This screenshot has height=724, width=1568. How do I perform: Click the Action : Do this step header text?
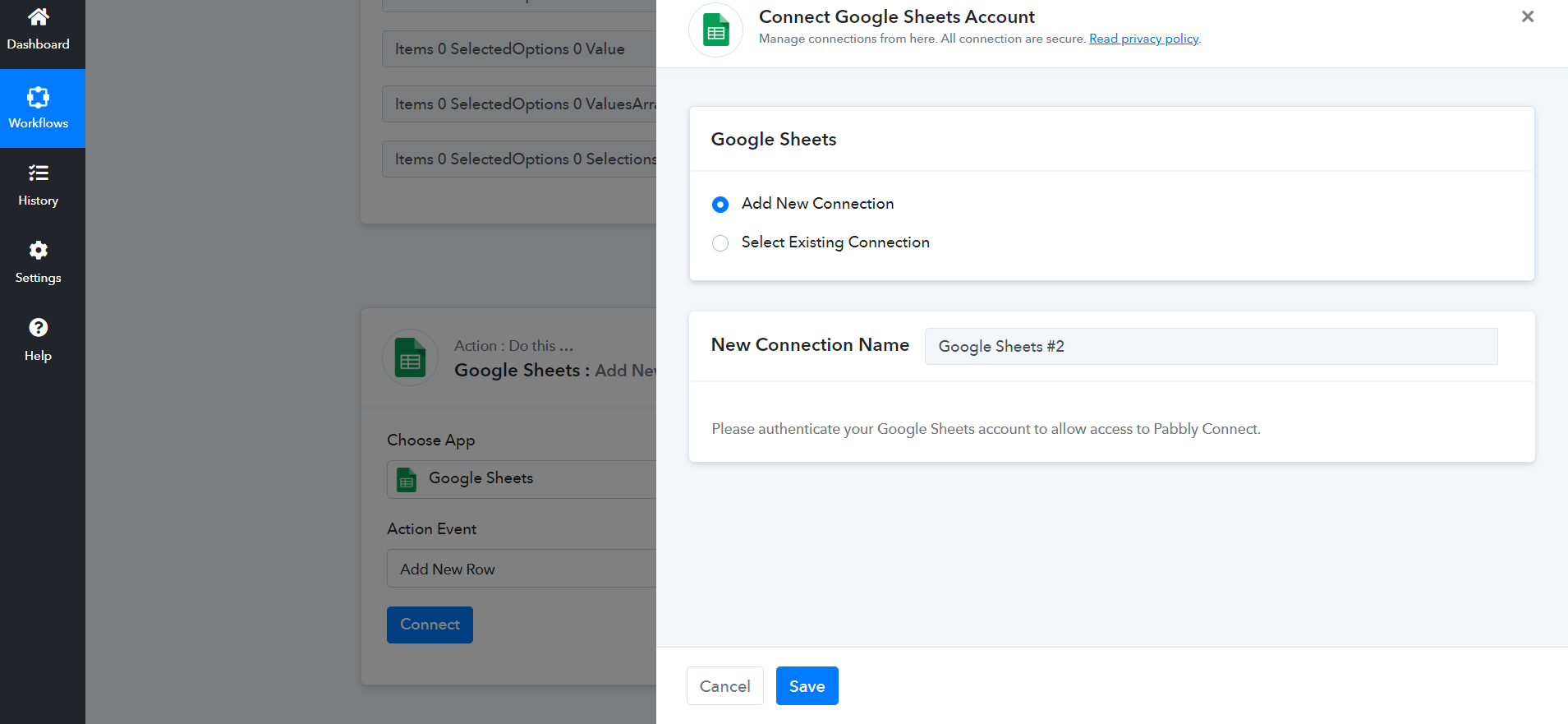[514, 346]
